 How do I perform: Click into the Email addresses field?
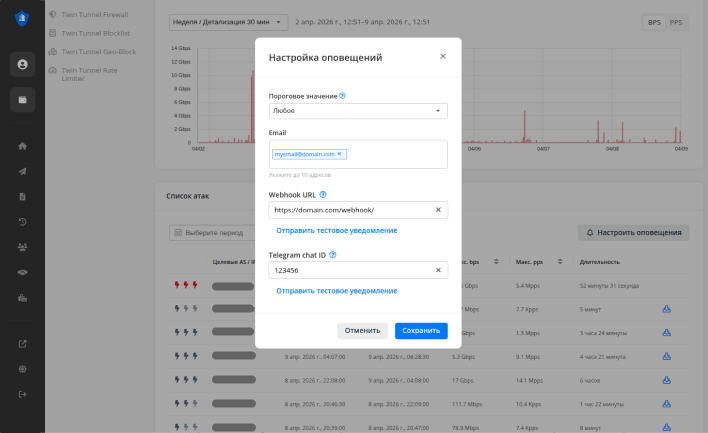tap(395, 155)
